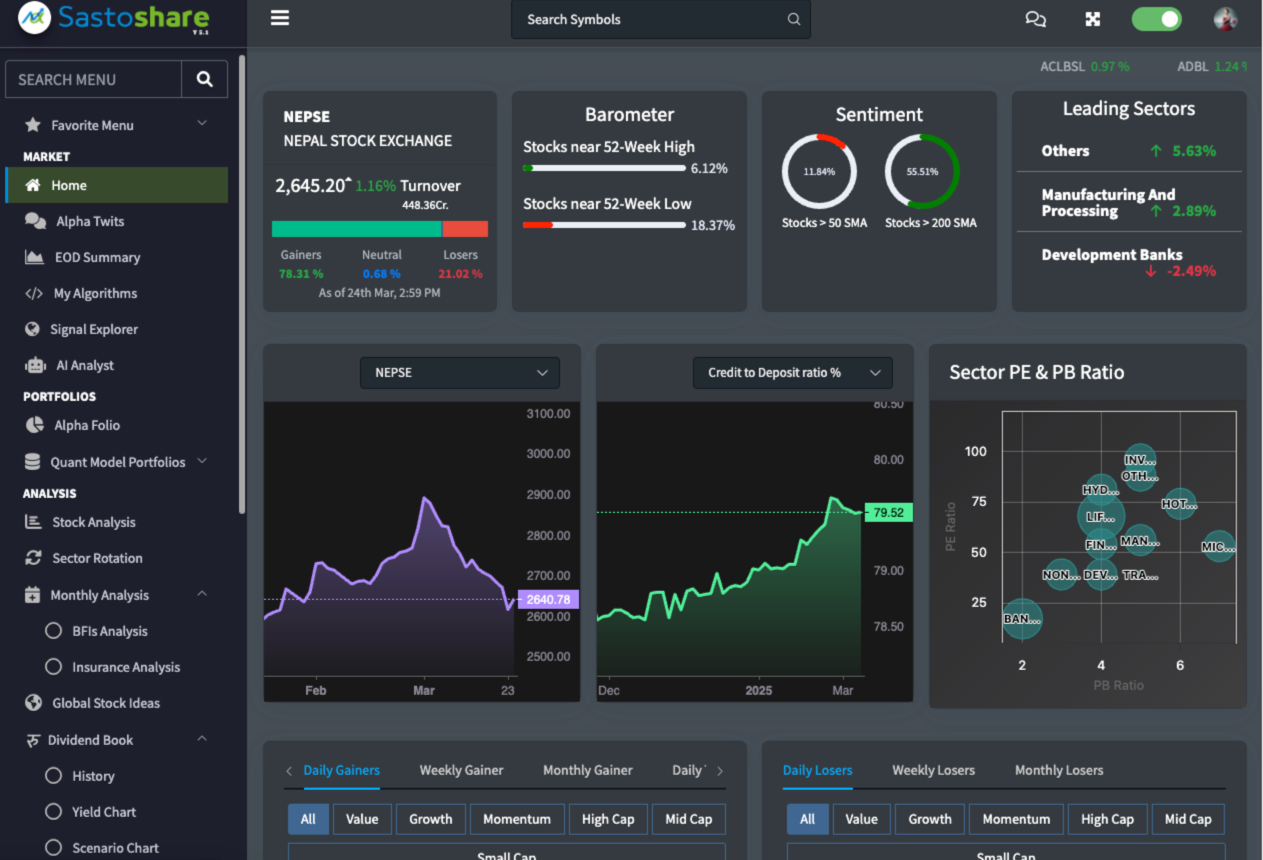This screenshot has width=1263, height=860.
Task: Open Credit to Deposit ratio dropdown
Action: pyautogui.click(x=792, y=373)
